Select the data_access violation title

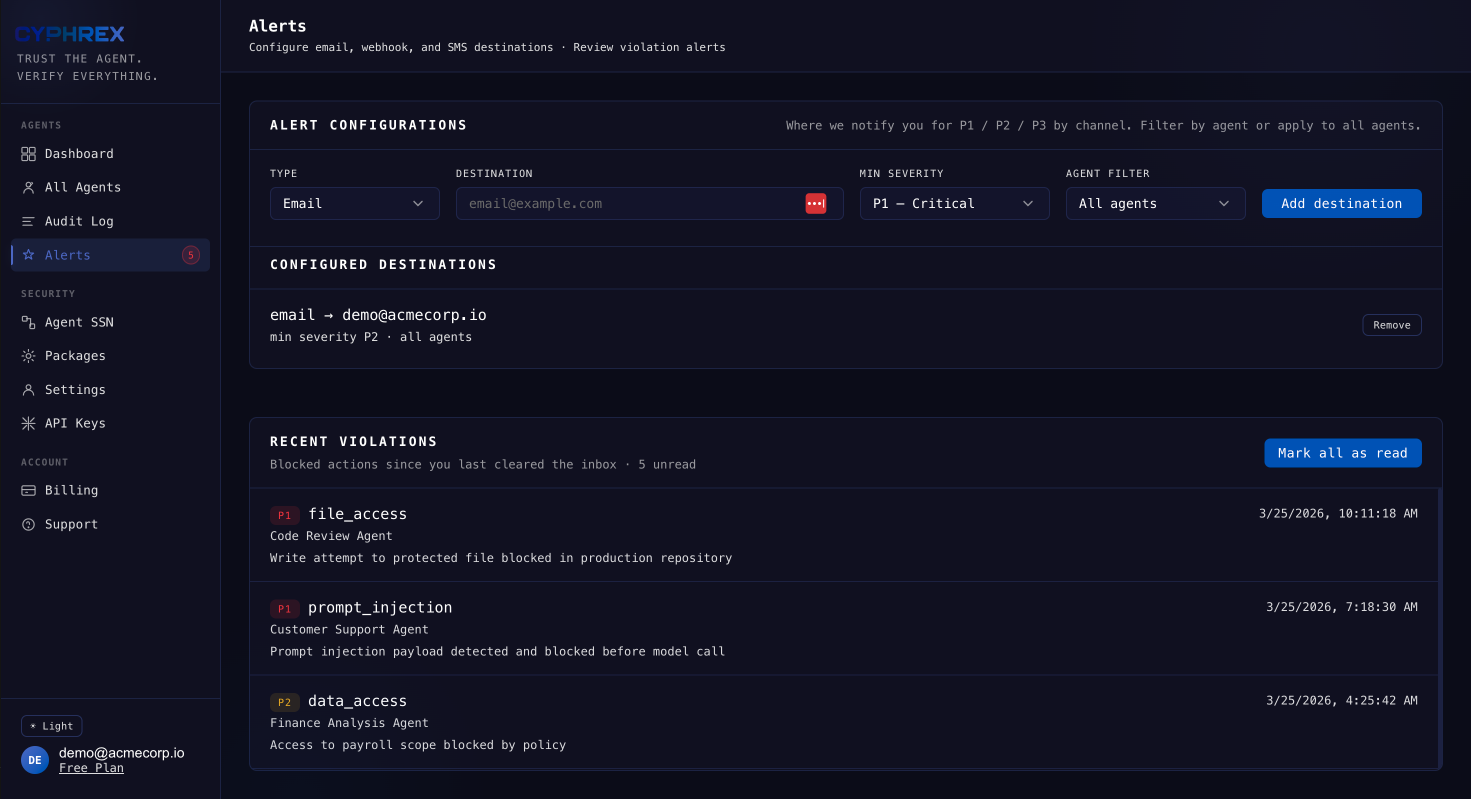tap(358, 701)
